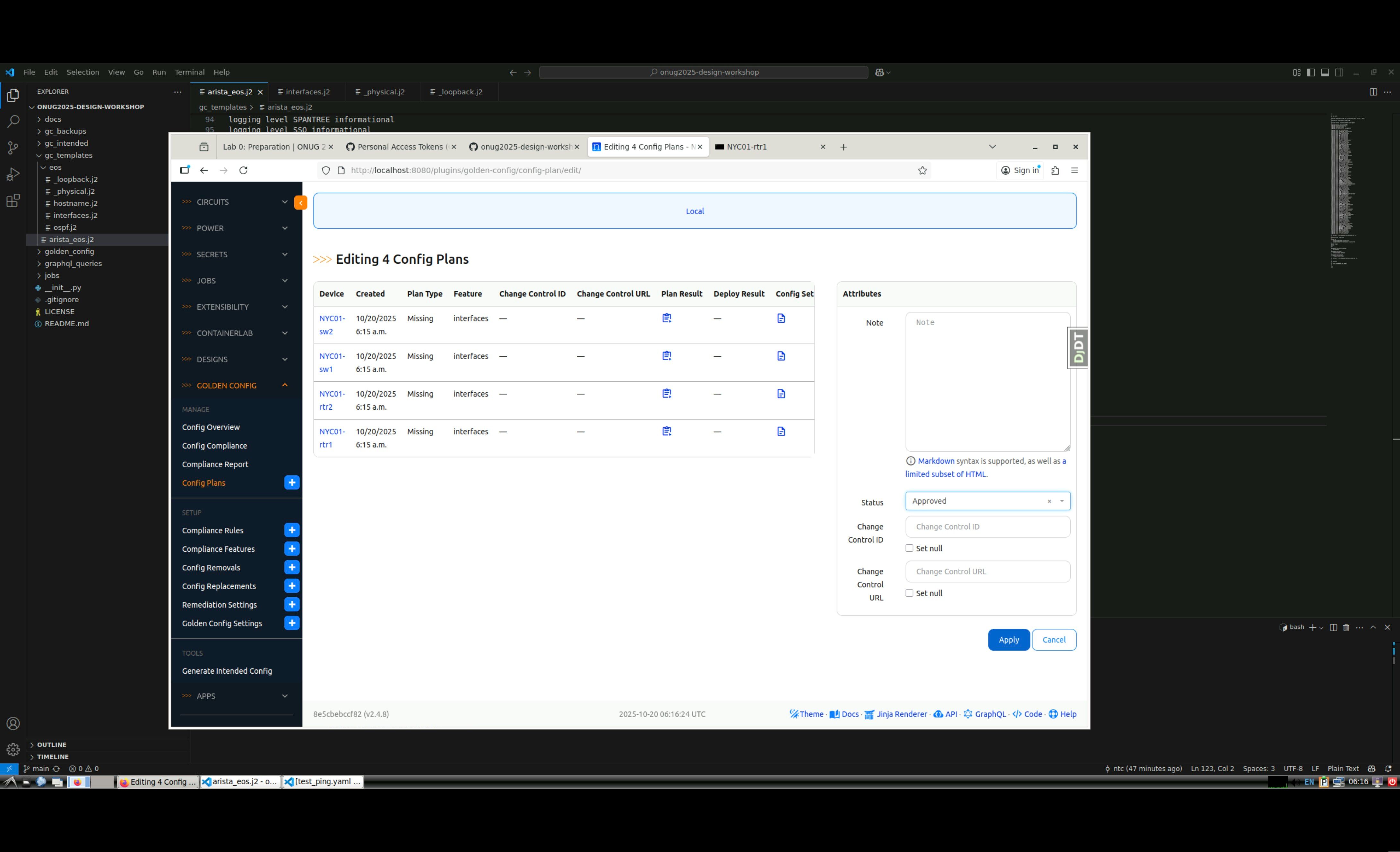The height and width of the screenshot is (852, 1400).
Task: Expand the golden_config folder in Explorer
Action: pos(69,251)
